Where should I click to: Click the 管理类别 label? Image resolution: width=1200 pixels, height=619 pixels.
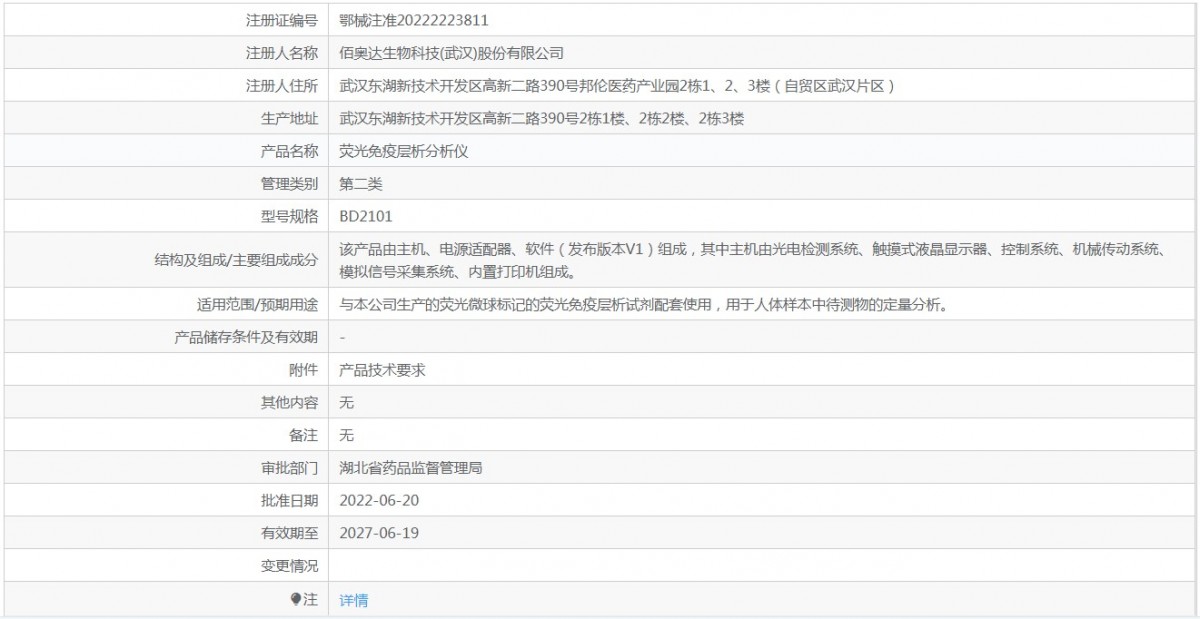(x=289, y=184)
